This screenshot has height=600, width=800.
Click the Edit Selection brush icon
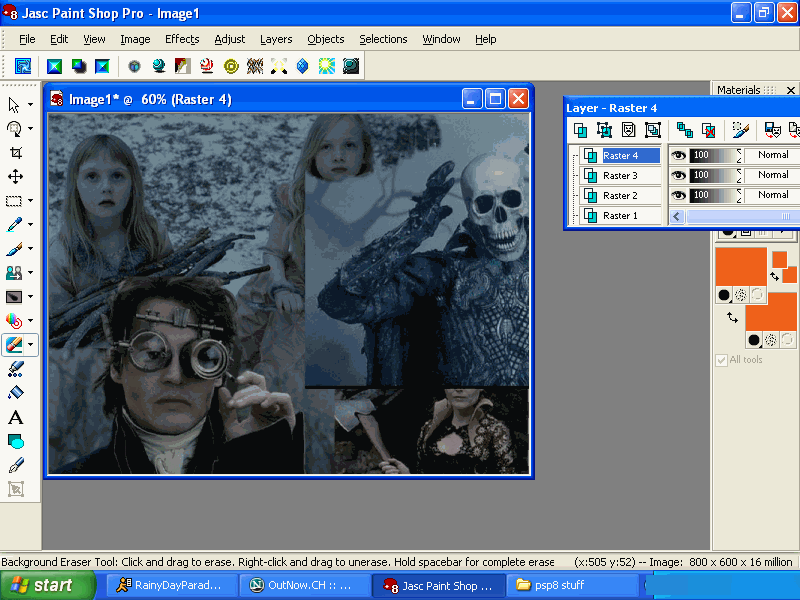[x=740, y=130]
